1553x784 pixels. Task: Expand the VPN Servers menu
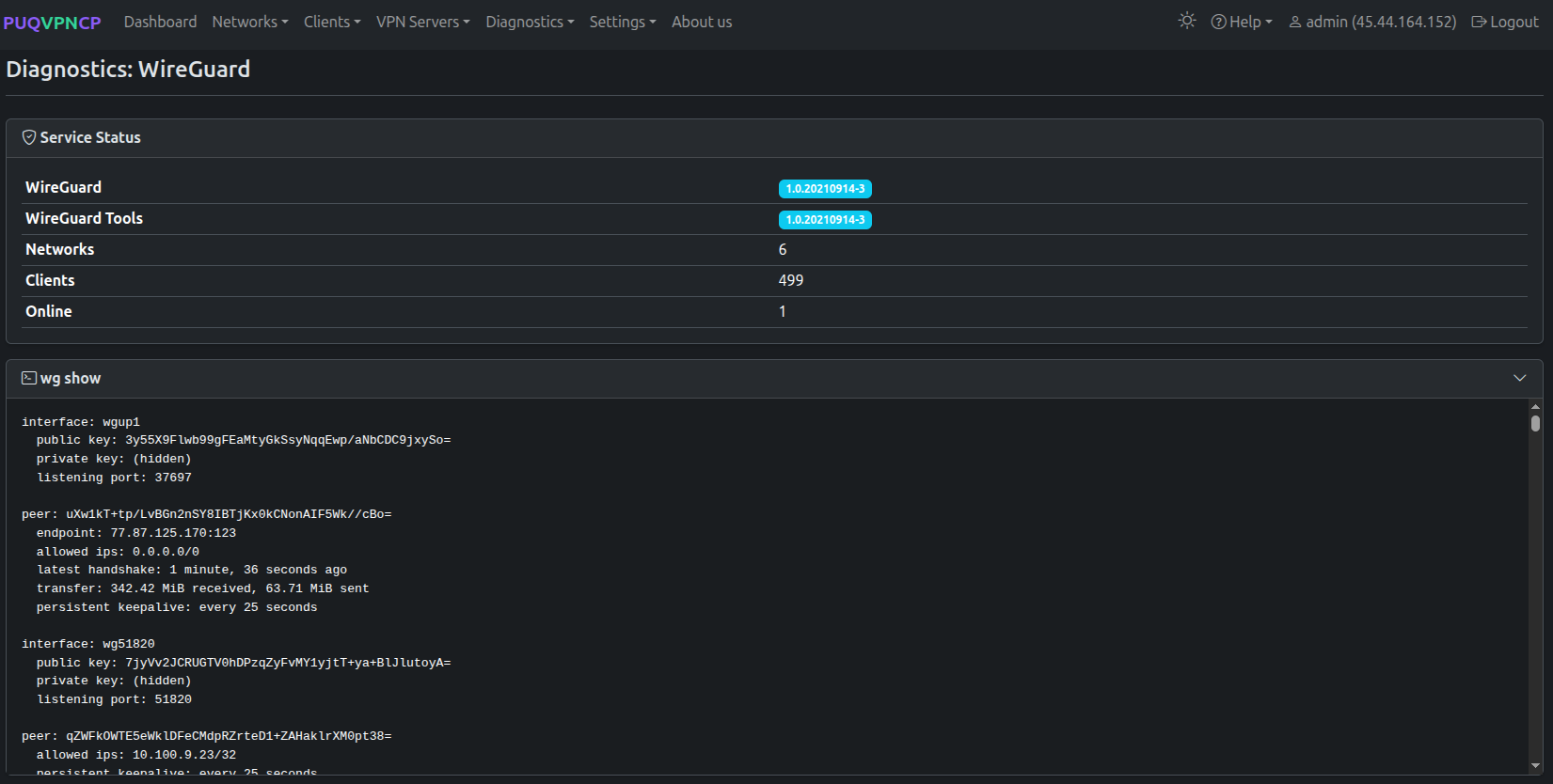[423, 22]
